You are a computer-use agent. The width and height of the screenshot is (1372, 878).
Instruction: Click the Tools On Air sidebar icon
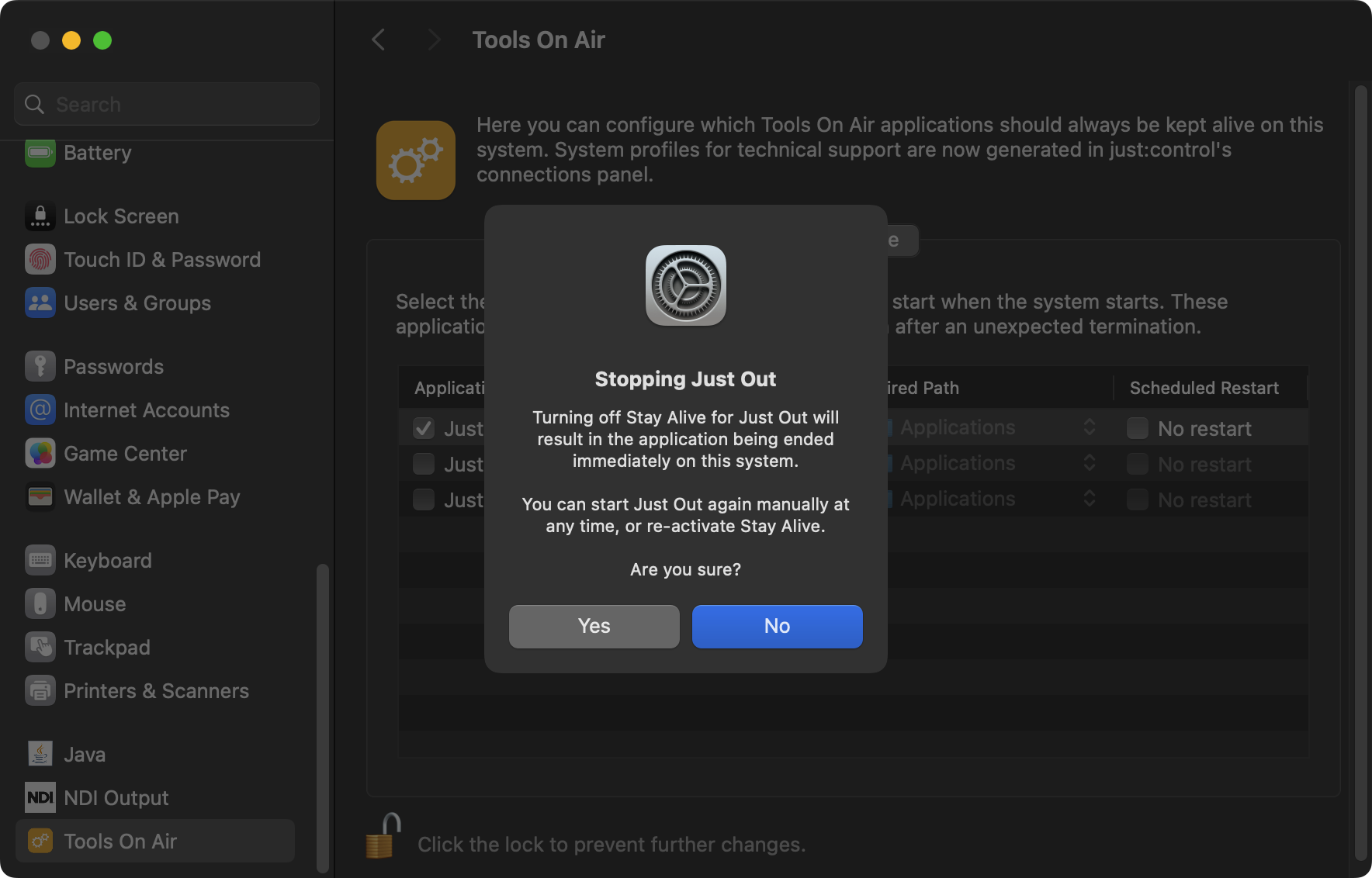[40, 842]
